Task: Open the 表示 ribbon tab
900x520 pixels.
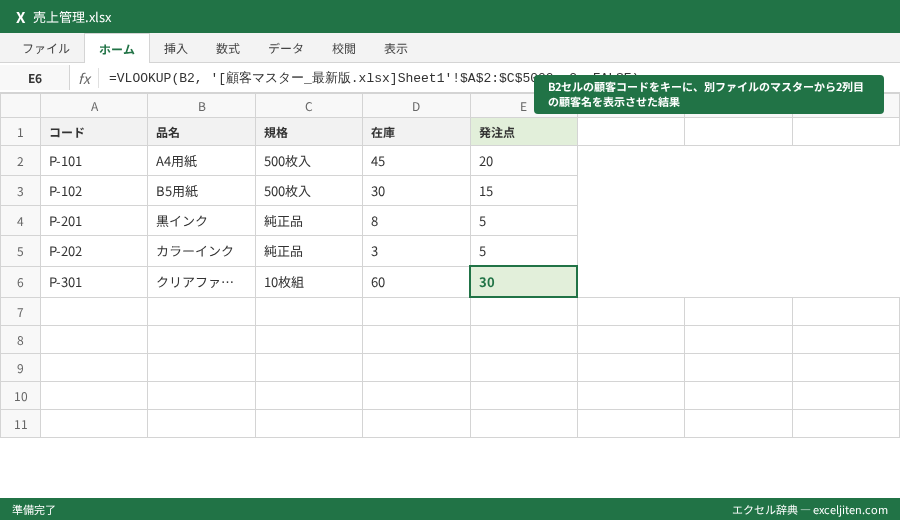Action: (x=396, y=49)
